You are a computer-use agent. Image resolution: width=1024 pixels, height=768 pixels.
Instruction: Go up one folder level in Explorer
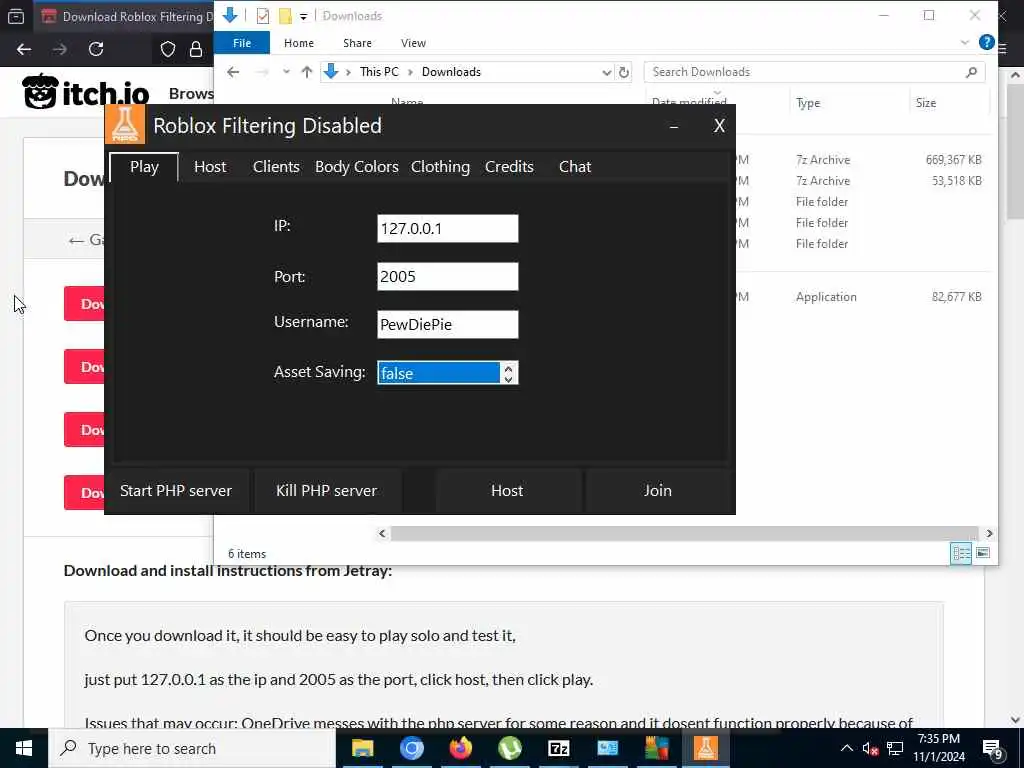pyautogui.click(x=307, y=72)
